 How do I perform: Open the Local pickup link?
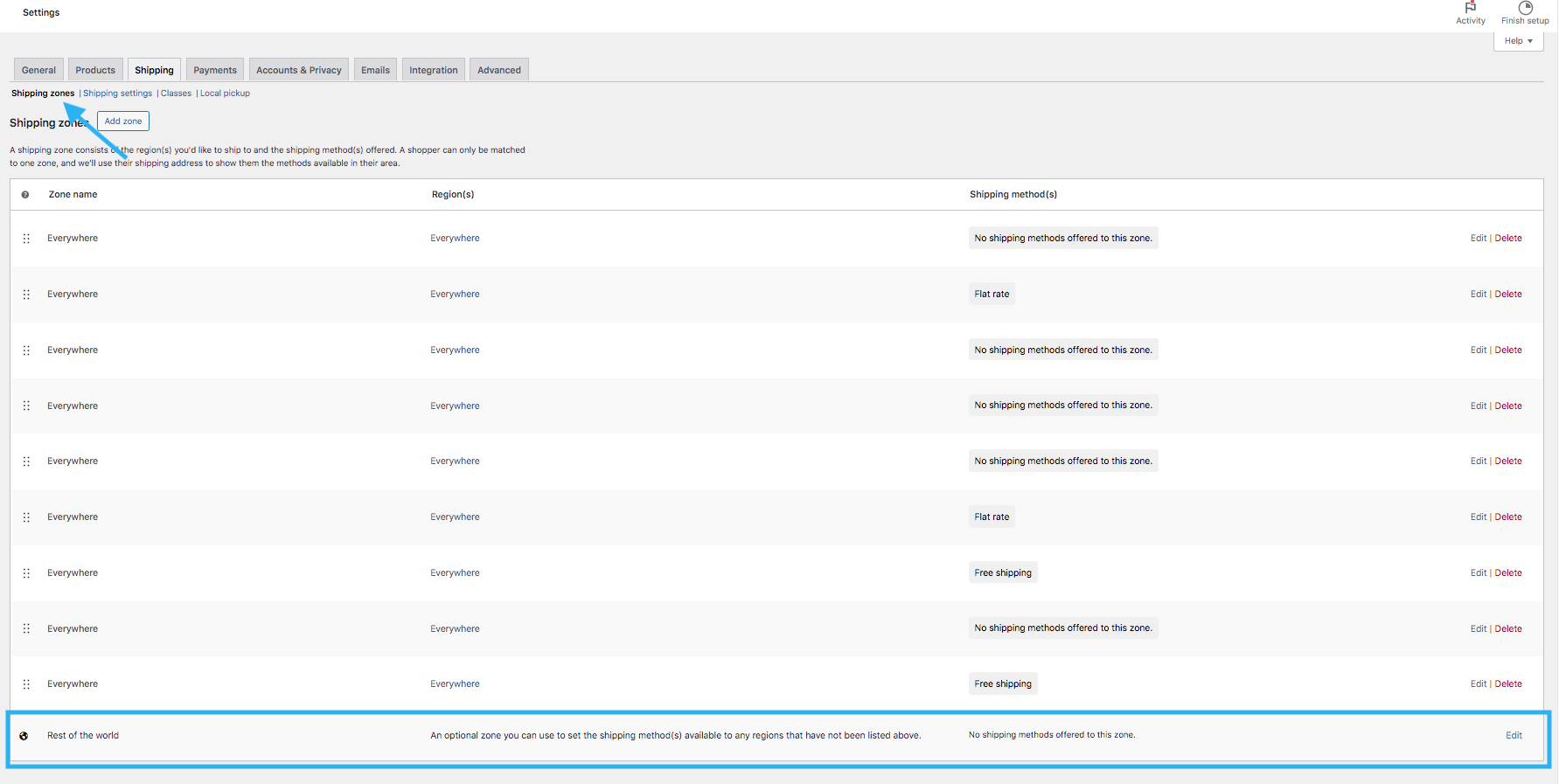(225, 94)
